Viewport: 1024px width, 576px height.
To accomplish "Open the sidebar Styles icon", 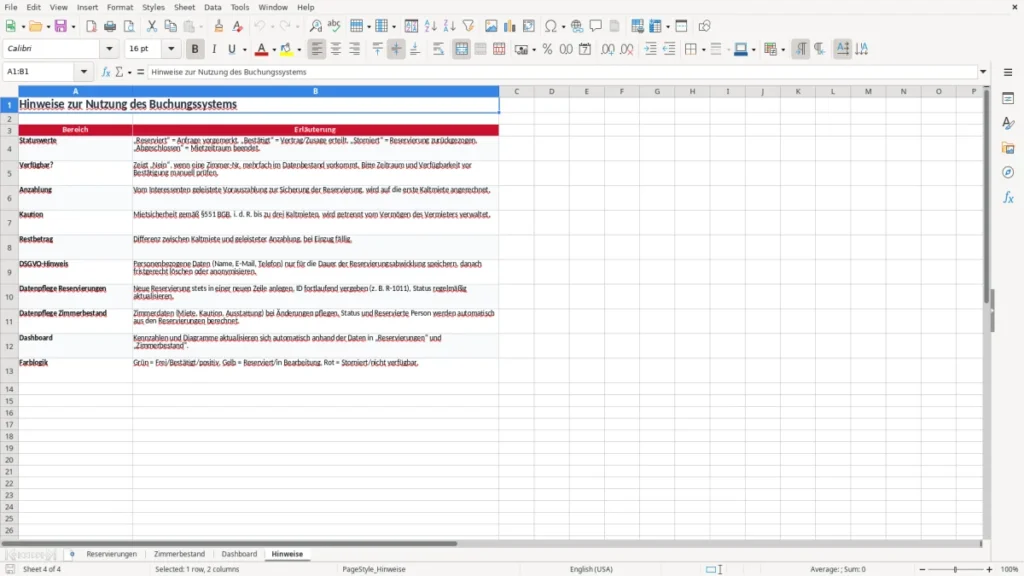I will click(1008, 123).
